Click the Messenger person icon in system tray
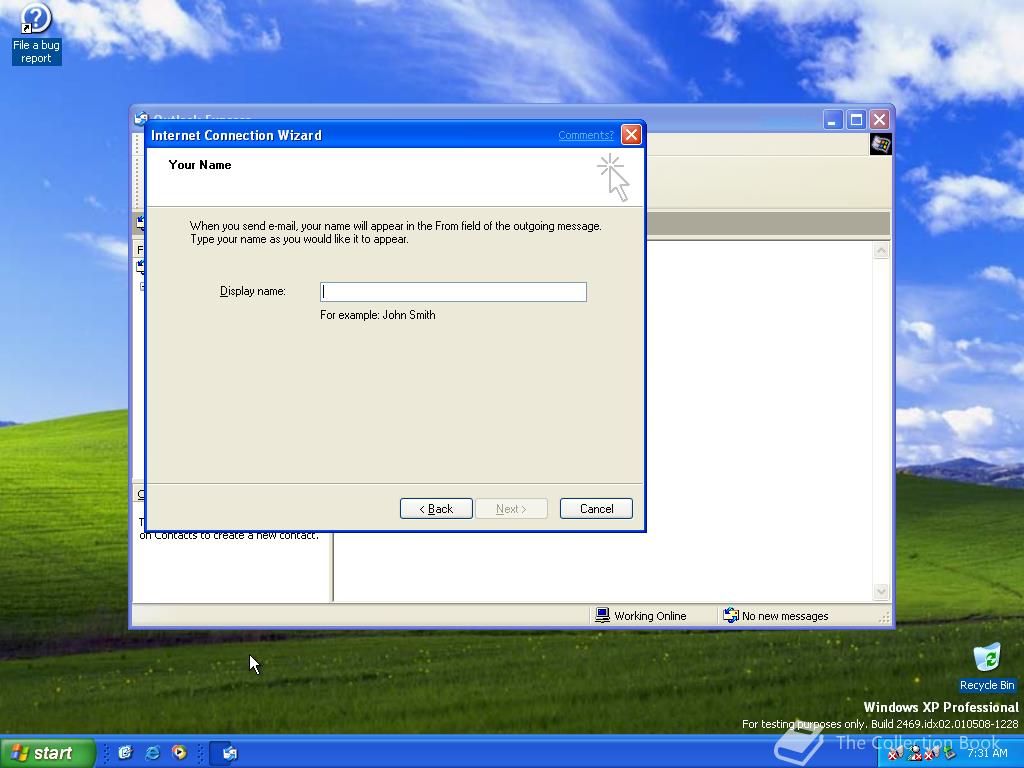Screen dimensions: 1024x768 (914, 754)
